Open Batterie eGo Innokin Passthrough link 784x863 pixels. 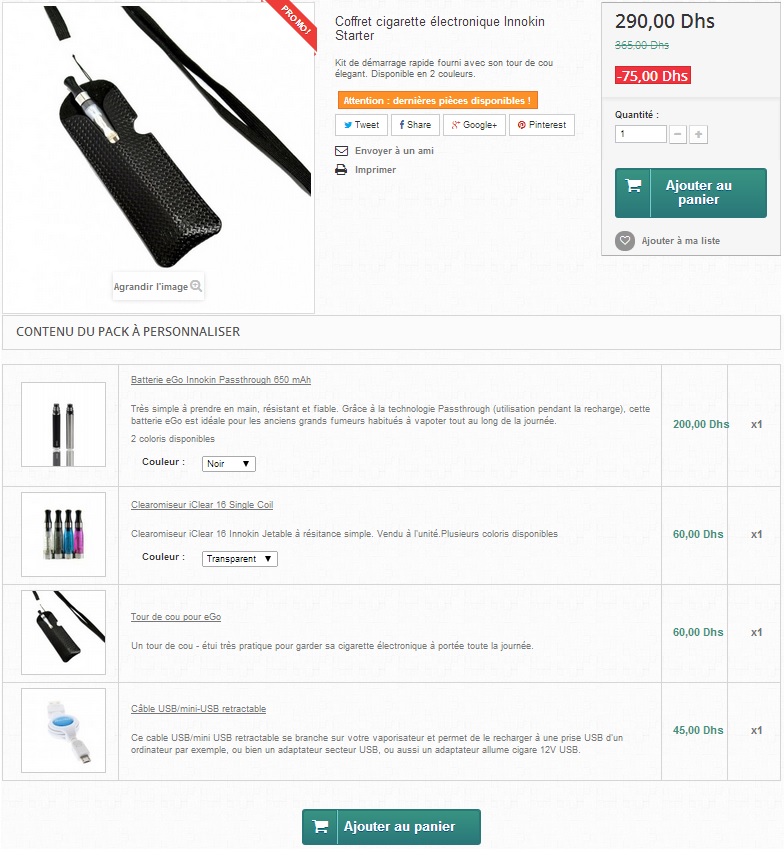pyautogui.click(x=221, y=380)
